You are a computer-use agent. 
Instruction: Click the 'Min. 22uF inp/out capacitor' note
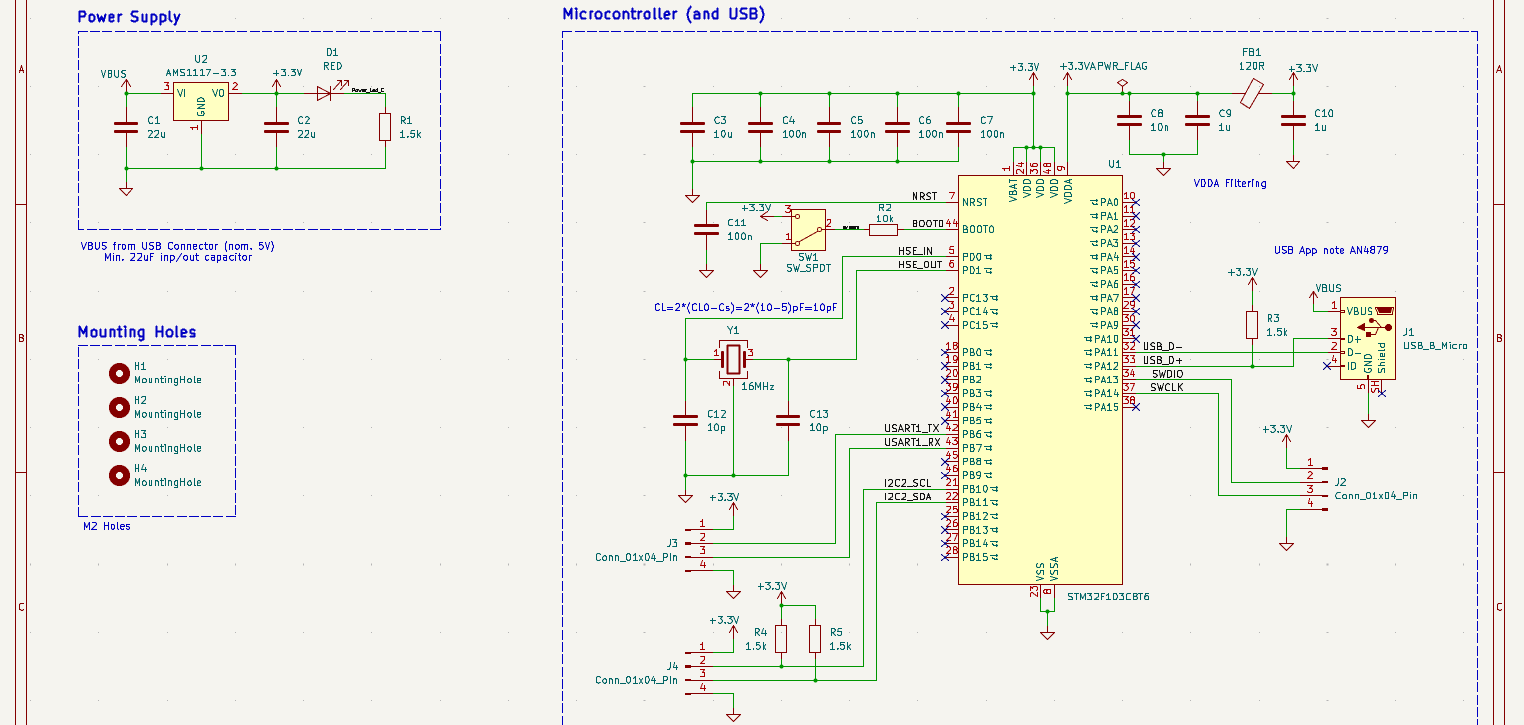[x=178, y=257]
